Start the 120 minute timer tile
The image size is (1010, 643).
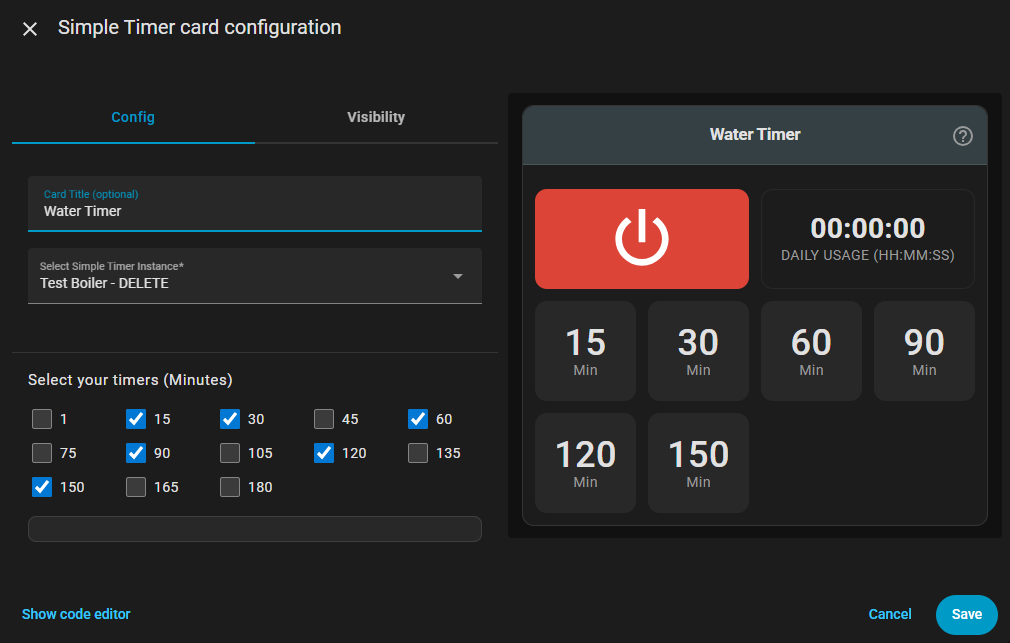(585, 463)
